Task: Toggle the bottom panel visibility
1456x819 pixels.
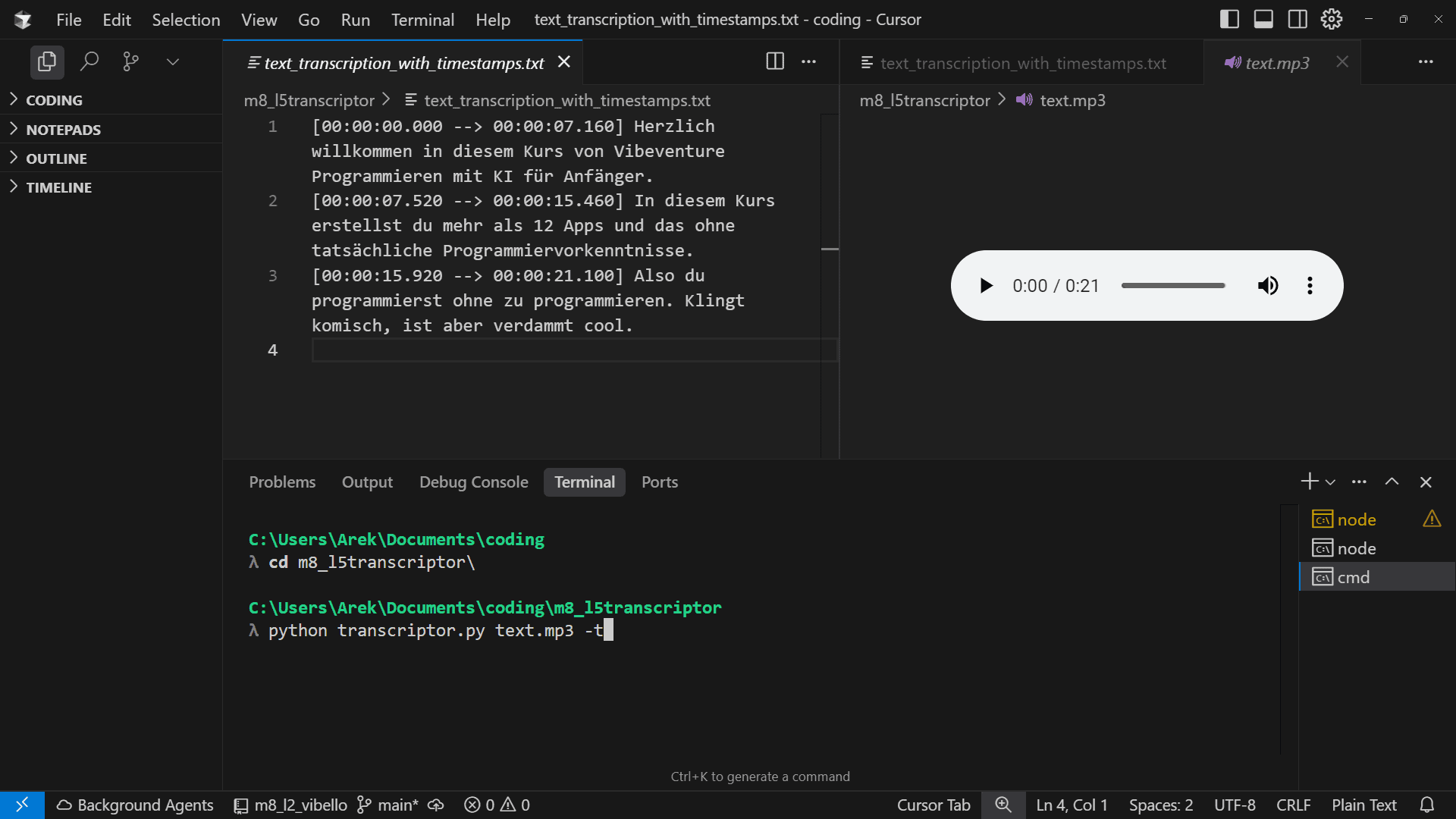Action: (x=1263, y=19)
